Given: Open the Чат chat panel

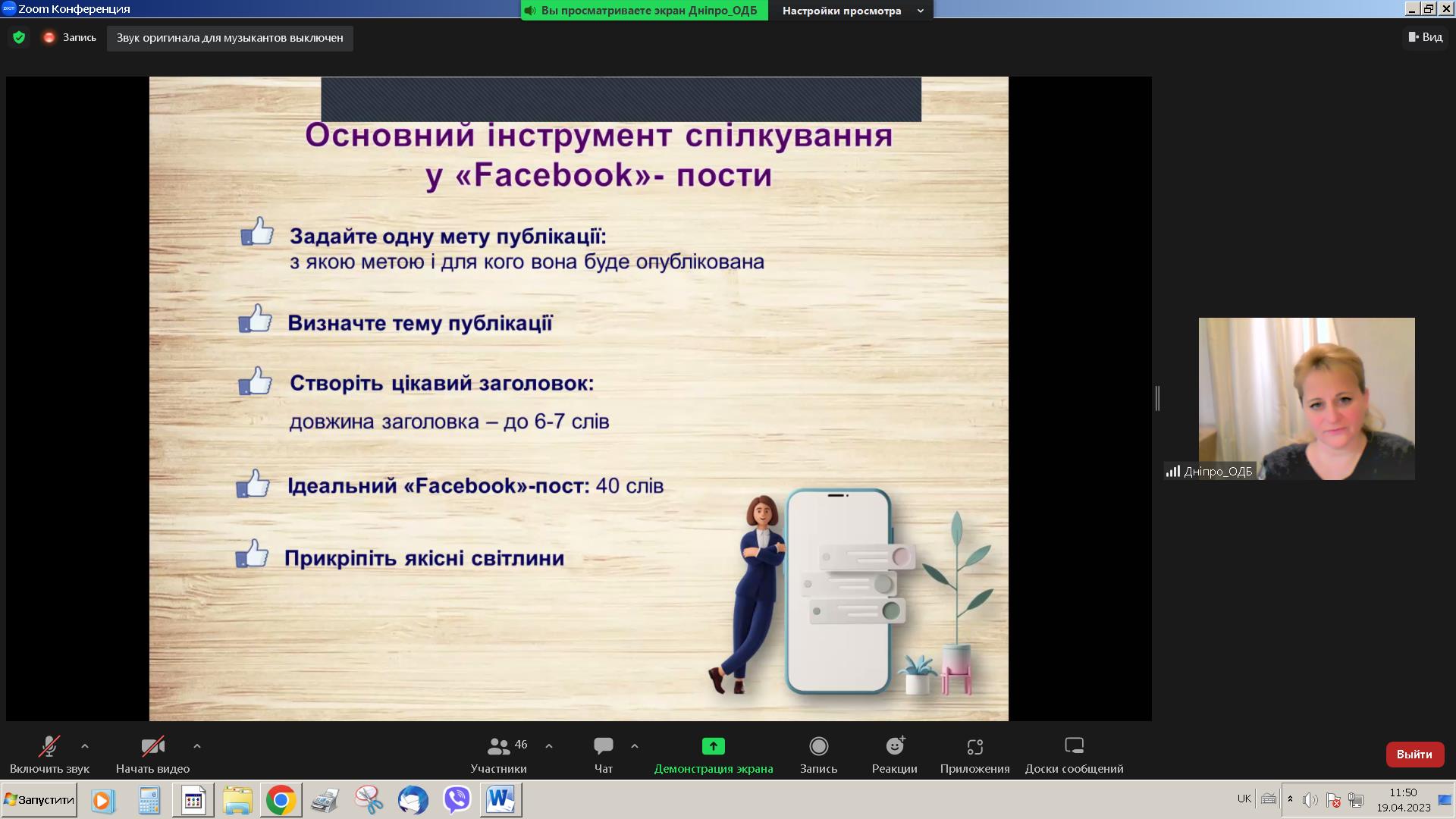Looking at the screenshot, I should [604, 755].
